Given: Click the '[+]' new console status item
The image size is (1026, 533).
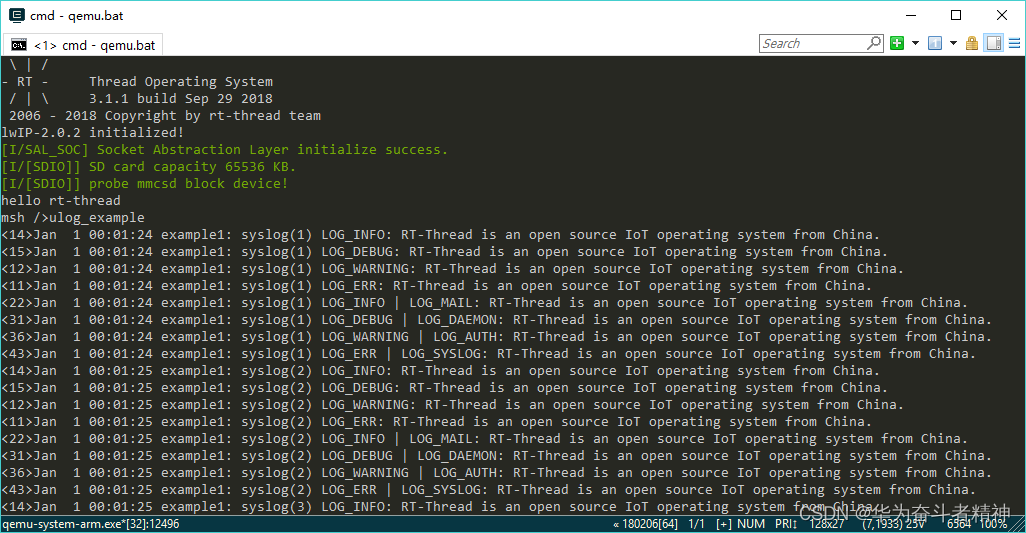Looking at the screenshot, I should click(724, 524).
